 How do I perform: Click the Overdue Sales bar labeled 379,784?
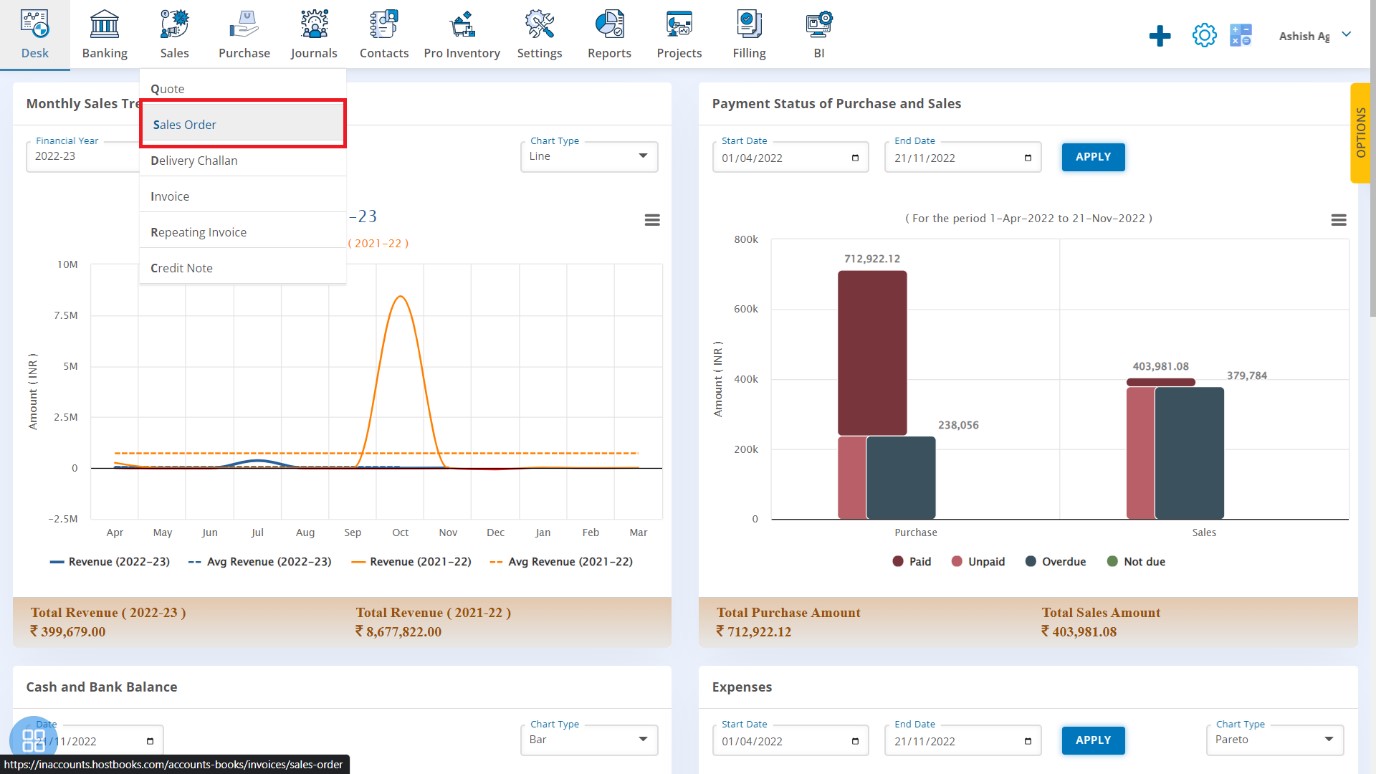pyautogui.click(x=1189, y=453)
